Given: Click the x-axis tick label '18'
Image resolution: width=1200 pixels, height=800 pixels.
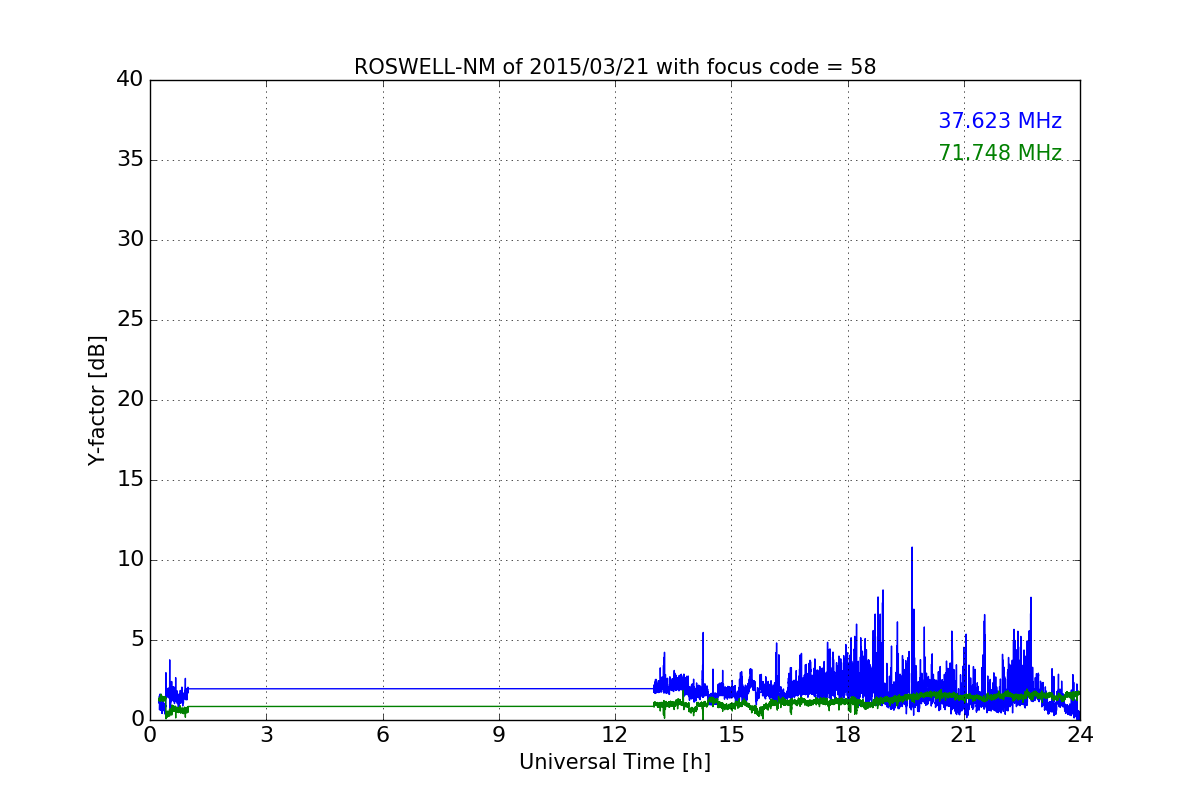Looking at the screenshot, I should tap(848, 735).
